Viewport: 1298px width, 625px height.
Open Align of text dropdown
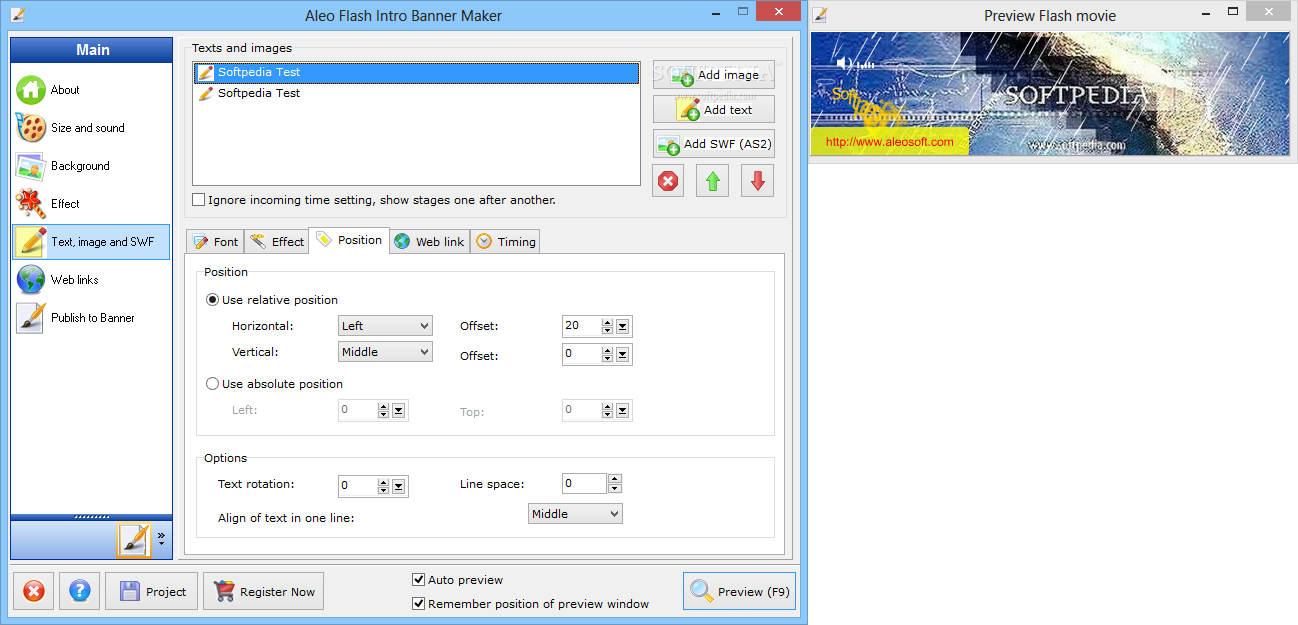point(575,514)
